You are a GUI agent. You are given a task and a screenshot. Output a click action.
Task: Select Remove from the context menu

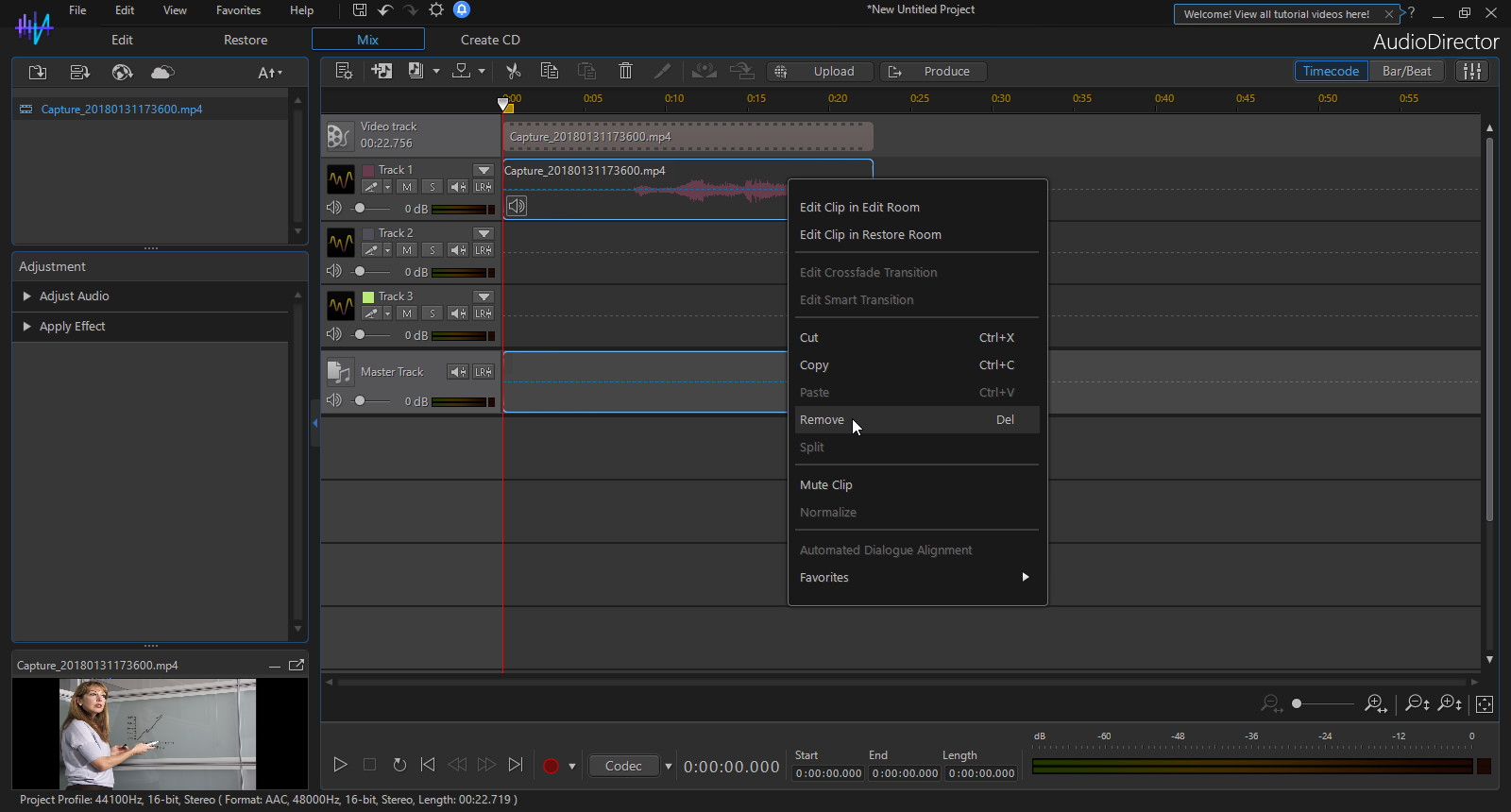point(822,420)
